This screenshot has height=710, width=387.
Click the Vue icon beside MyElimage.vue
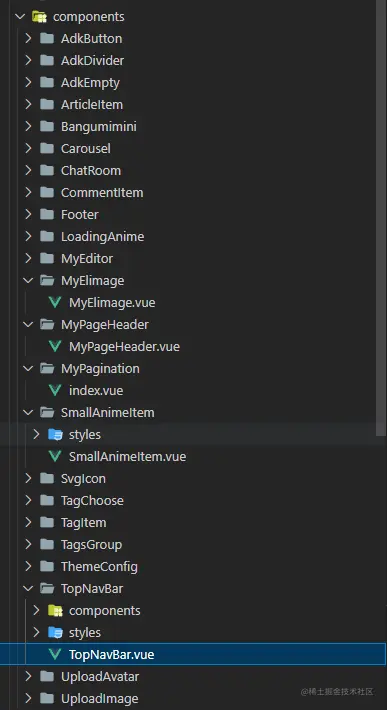click(55, 303)
